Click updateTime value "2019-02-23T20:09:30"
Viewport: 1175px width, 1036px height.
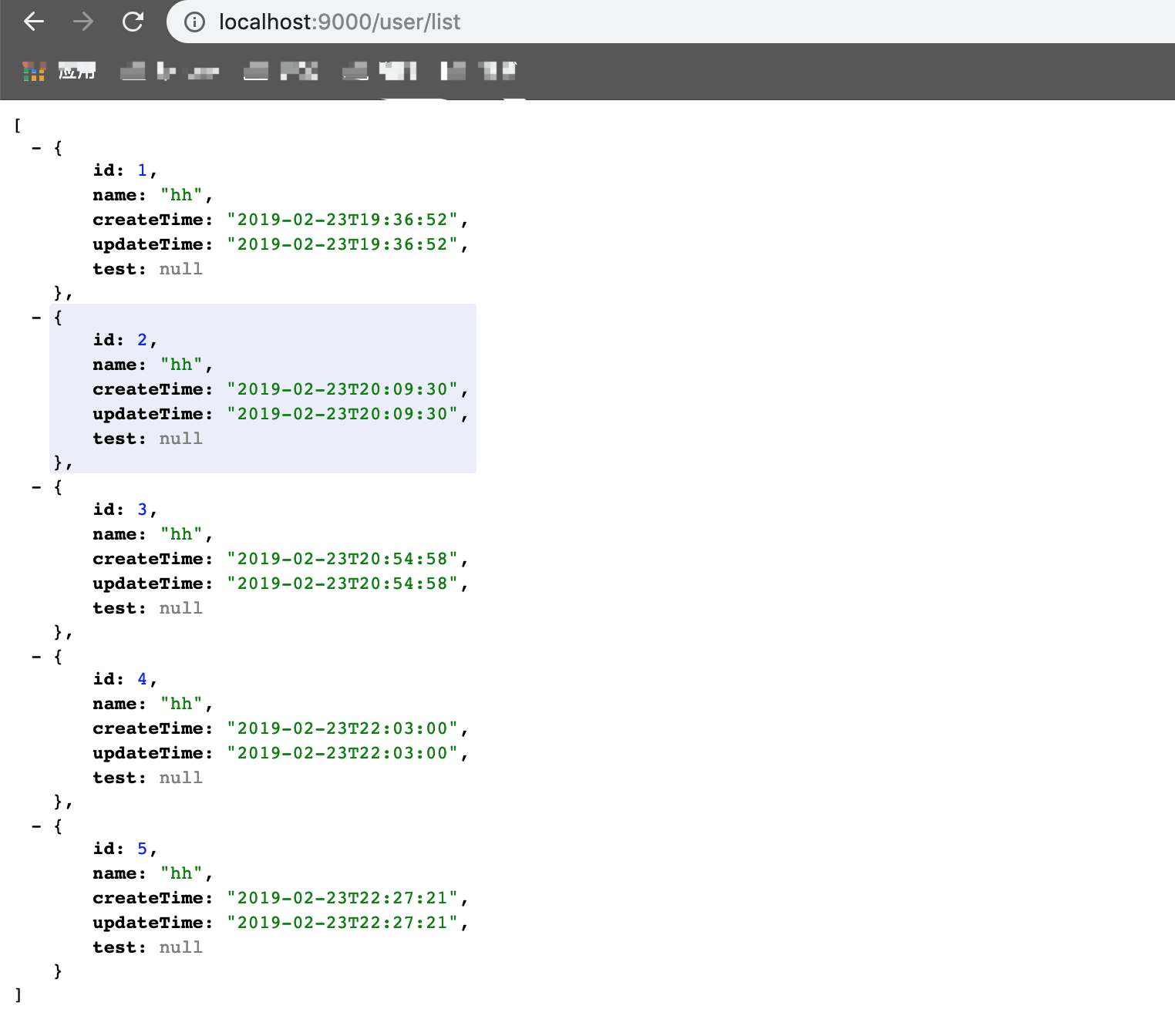[342, 414]
